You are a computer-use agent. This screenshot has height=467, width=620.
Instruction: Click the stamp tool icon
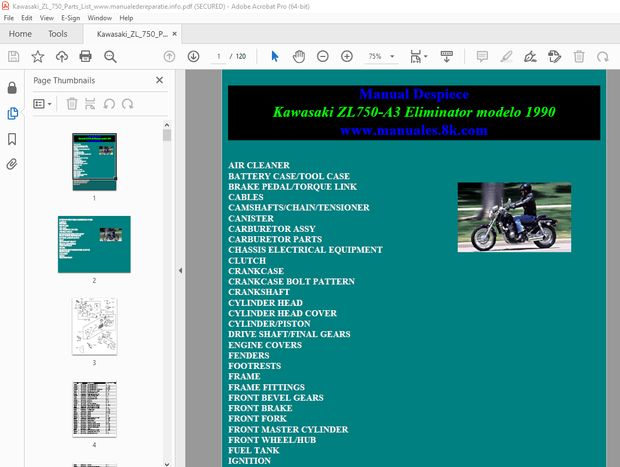(x=554, y=57)
